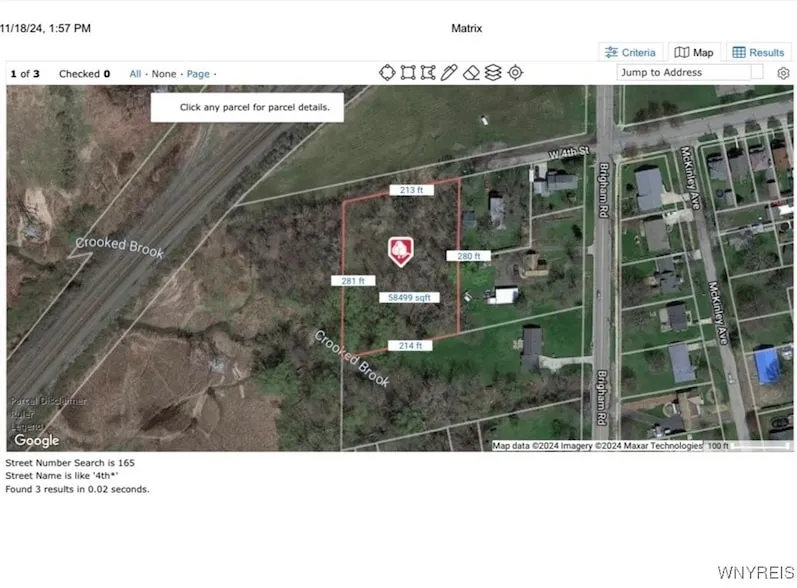Open the Map tab
Image resolution: width=797 pixels, height=588 pixels.
[x=694, y=52]
